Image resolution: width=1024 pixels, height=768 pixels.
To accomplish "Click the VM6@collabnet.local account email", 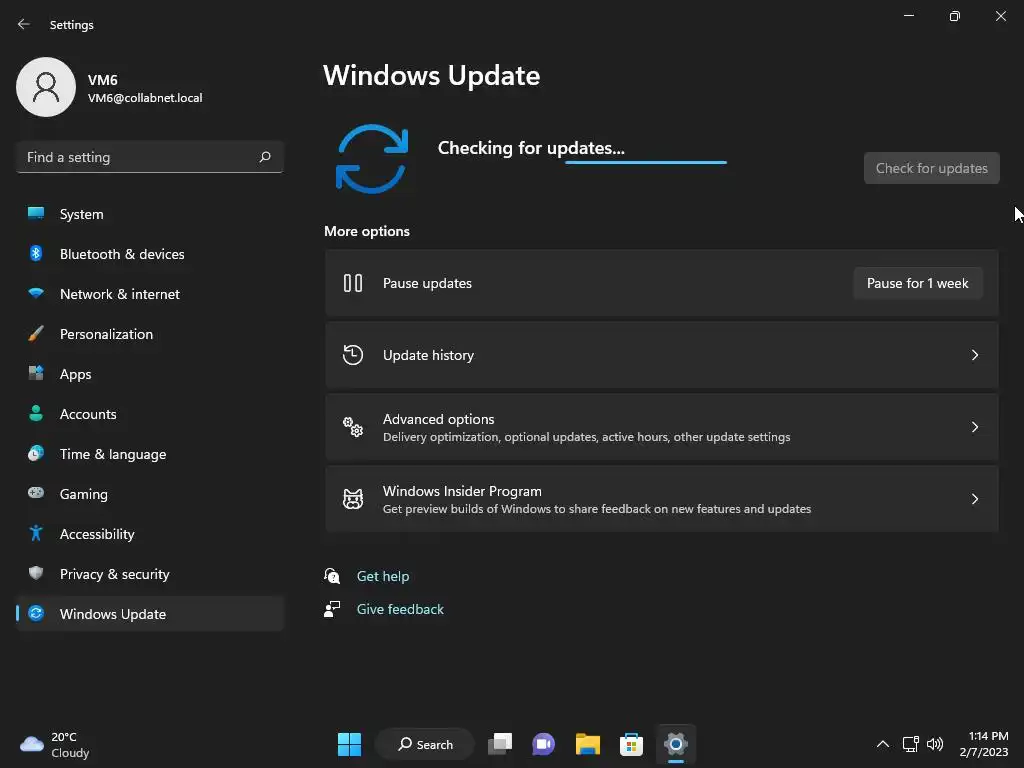I will [x=145, y=98].
